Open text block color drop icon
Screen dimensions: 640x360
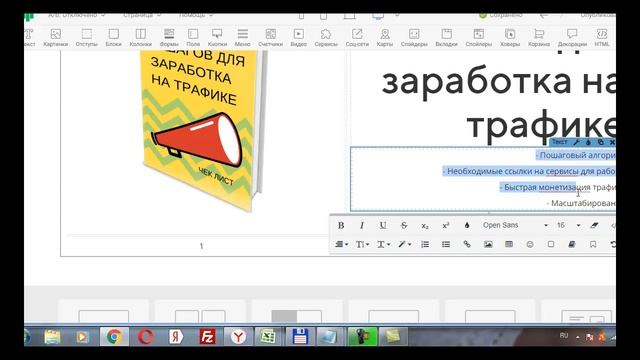(x=588, y=142)
